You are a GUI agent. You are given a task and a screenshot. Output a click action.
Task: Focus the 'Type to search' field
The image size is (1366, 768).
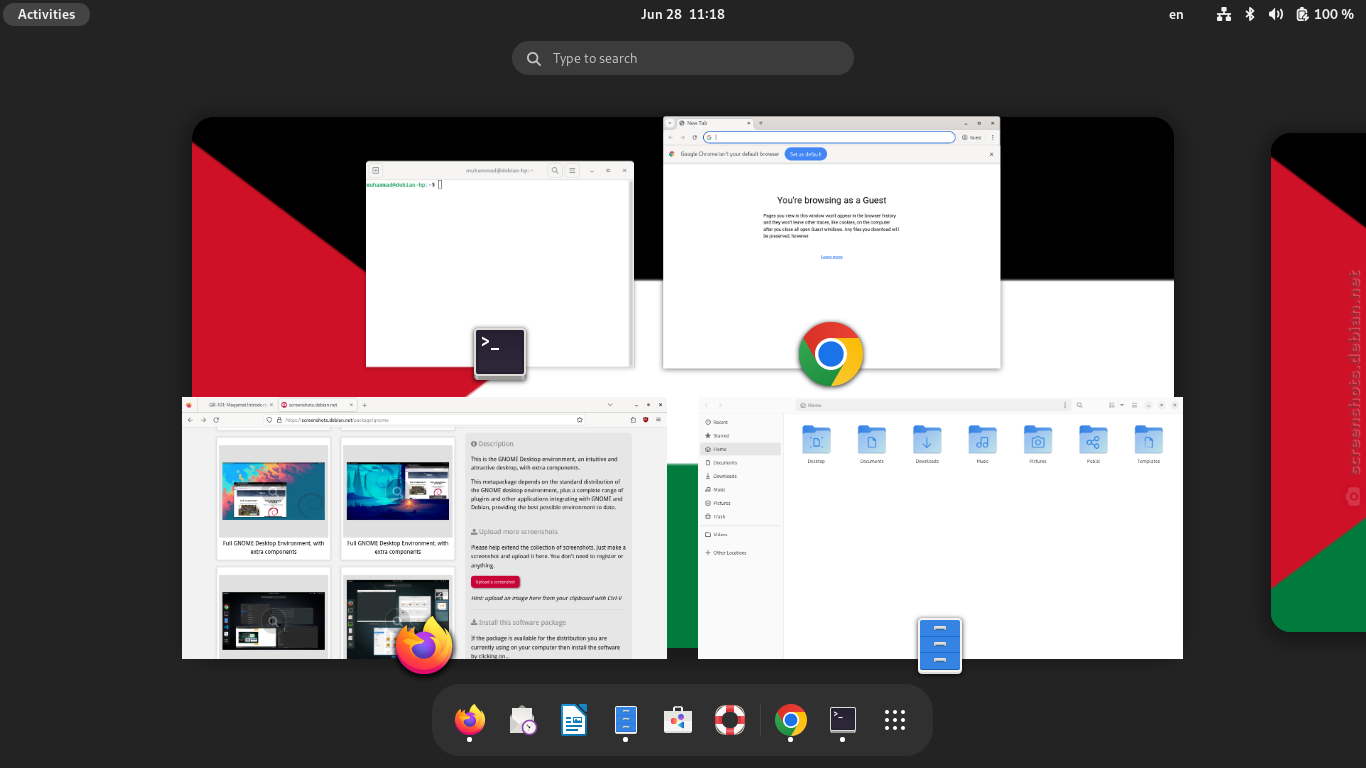(x=683, y=58)
